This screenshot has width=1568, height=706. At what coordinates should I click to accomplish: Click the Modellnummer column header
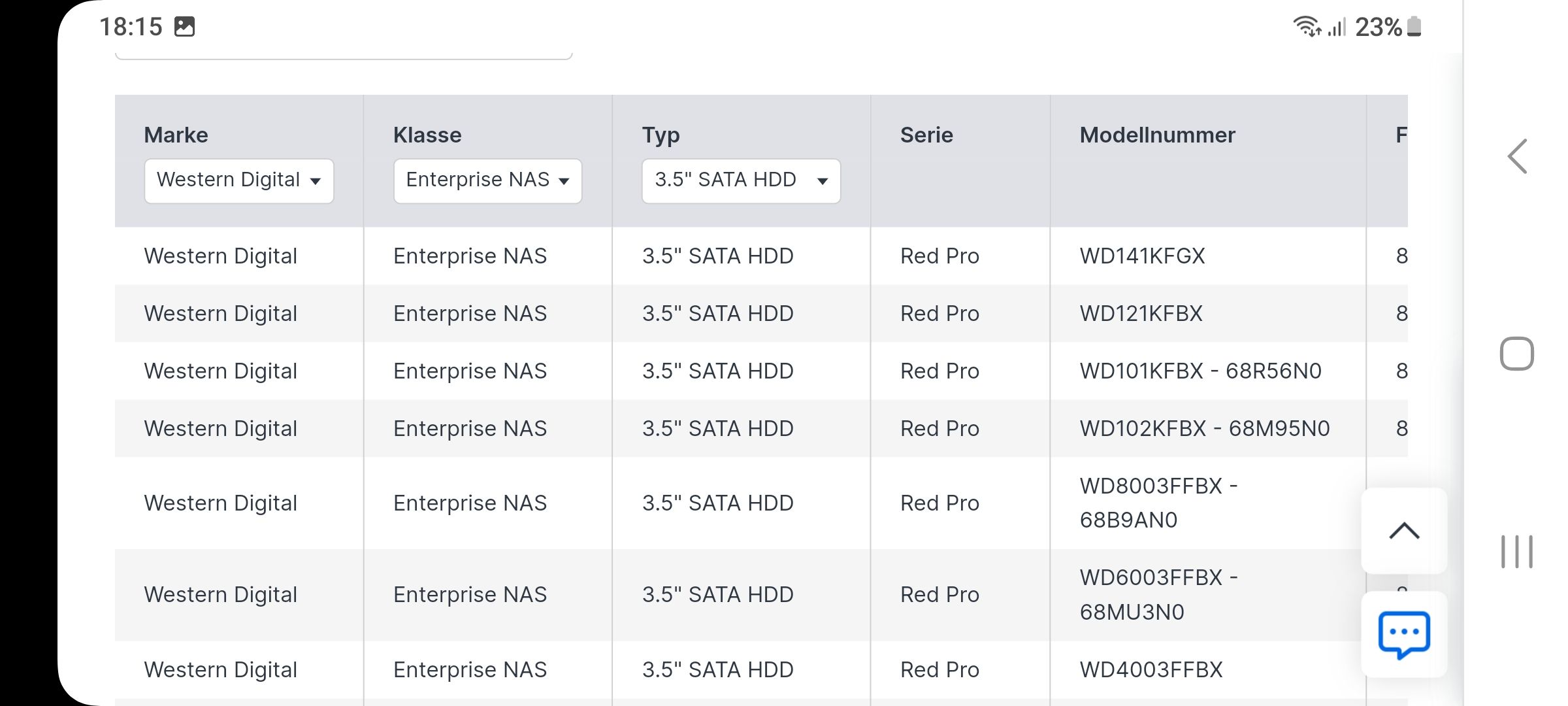click(1157, 135)
